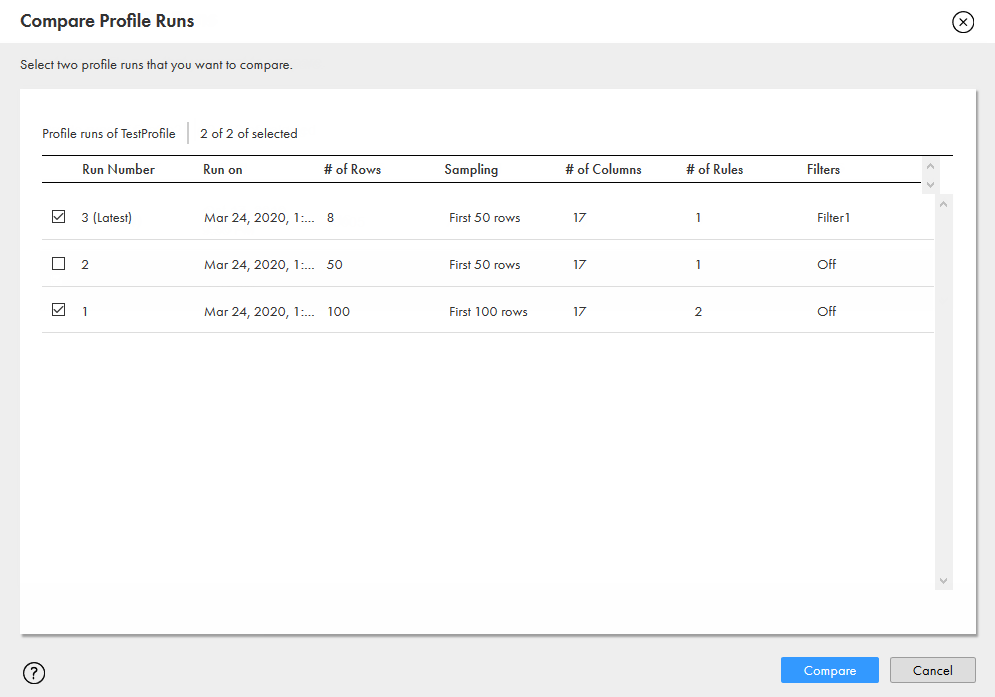The image size is (995, 697).
Task: Click the Compare button
Action: click(829, 670)
